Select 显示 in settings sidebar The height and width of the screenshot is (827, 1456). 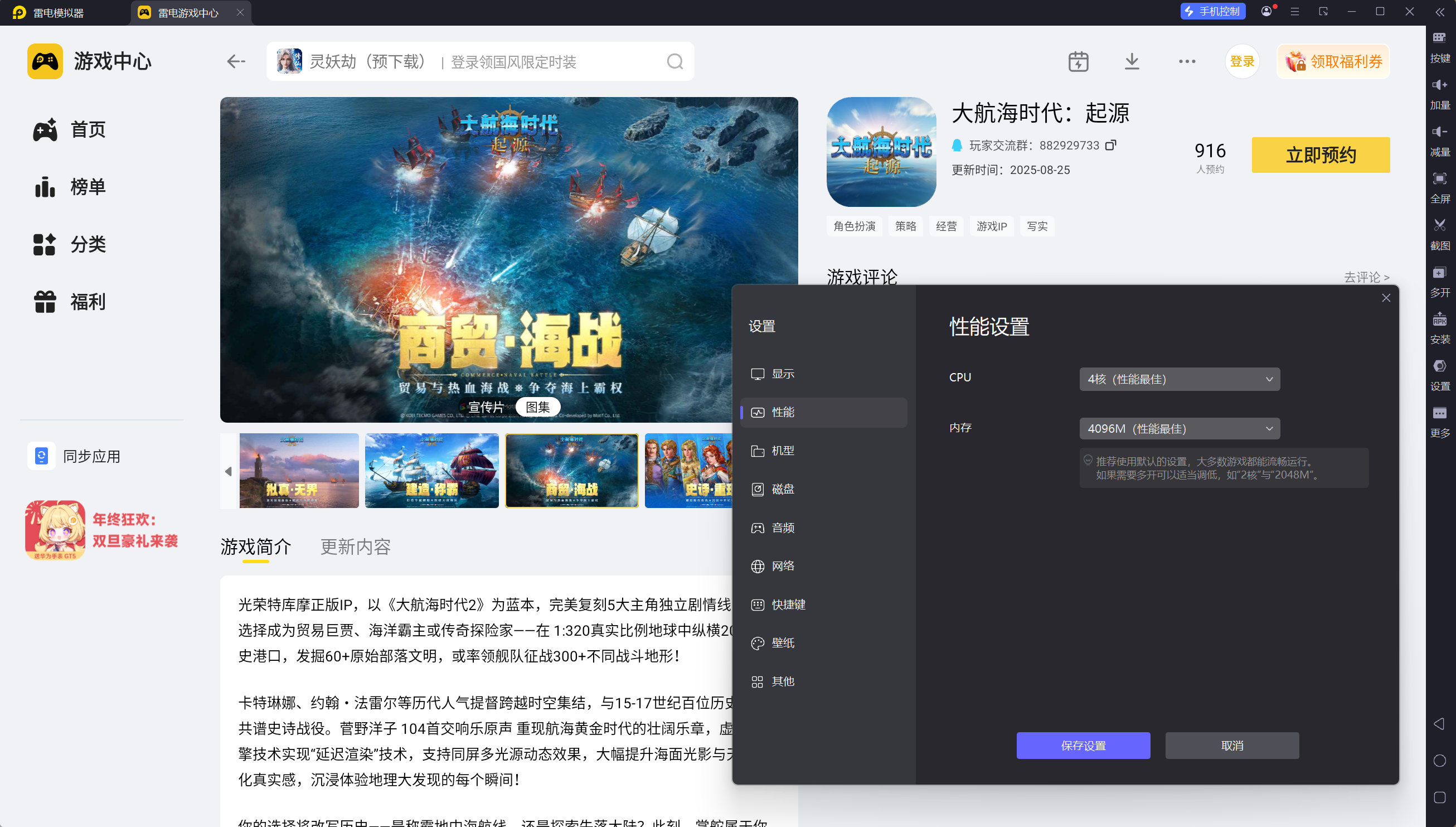[782, 374]
